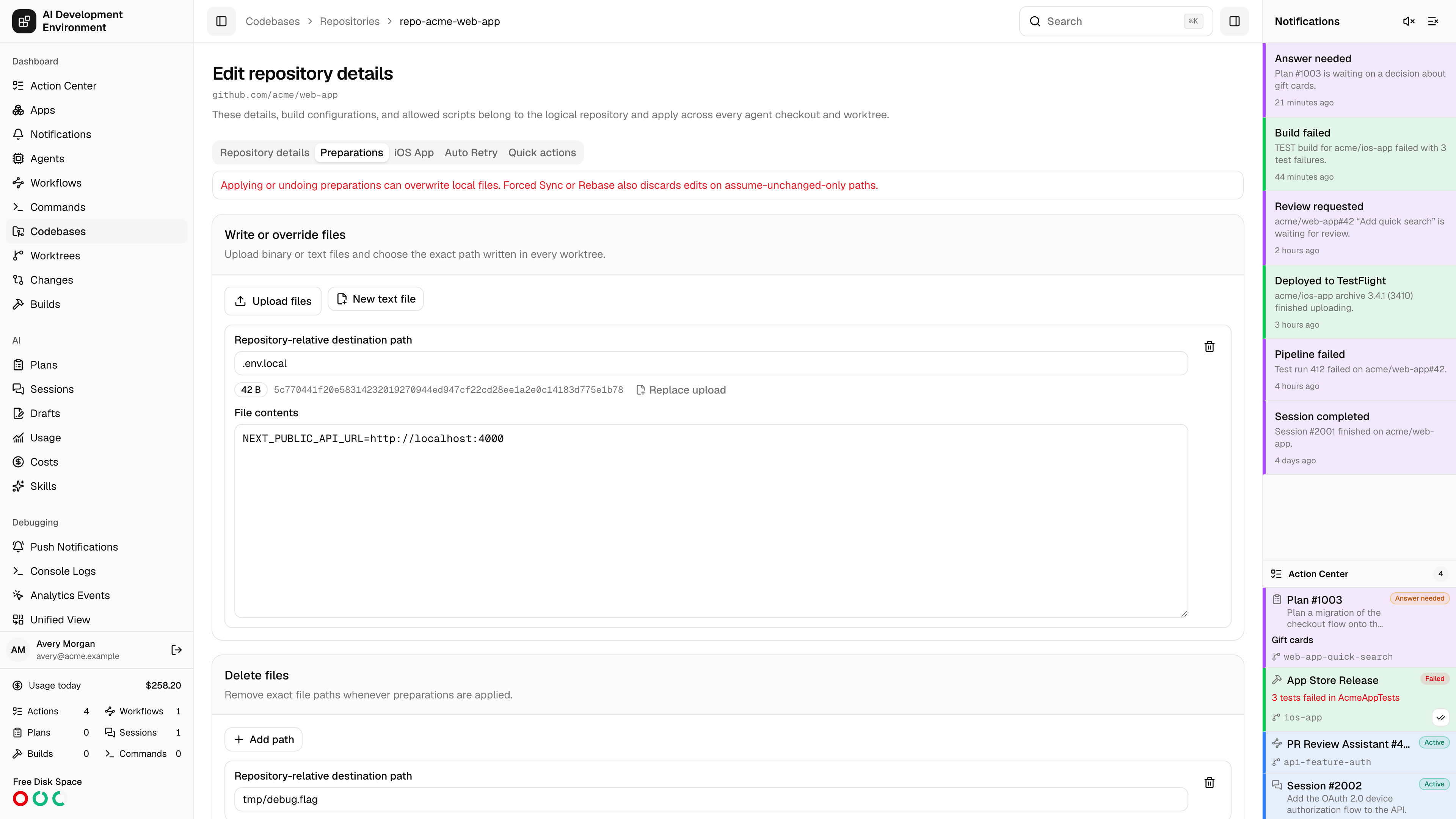
Task: Select Codebases in the sidebar
Action: click(97, 232)
